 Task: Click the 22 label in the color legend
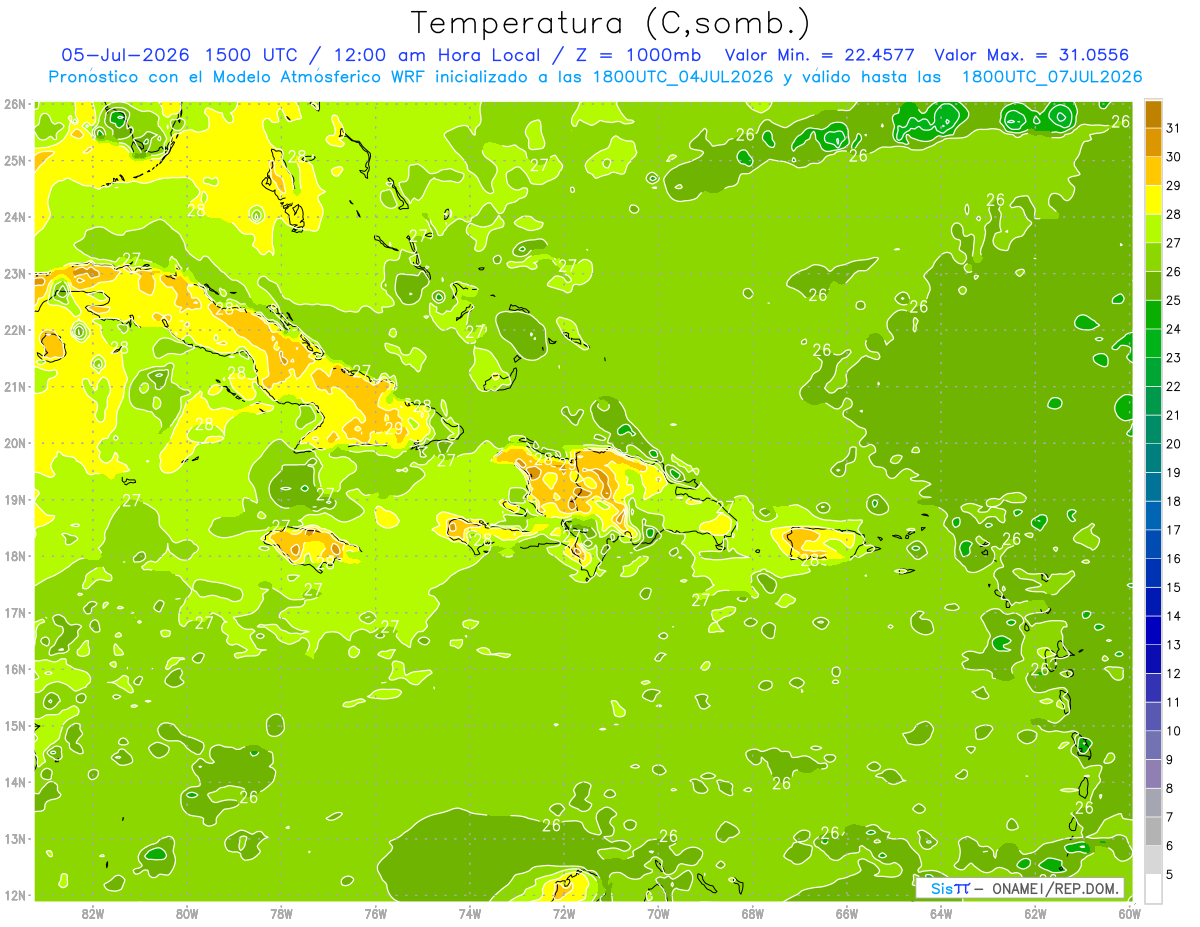(x=1174, y=387)
